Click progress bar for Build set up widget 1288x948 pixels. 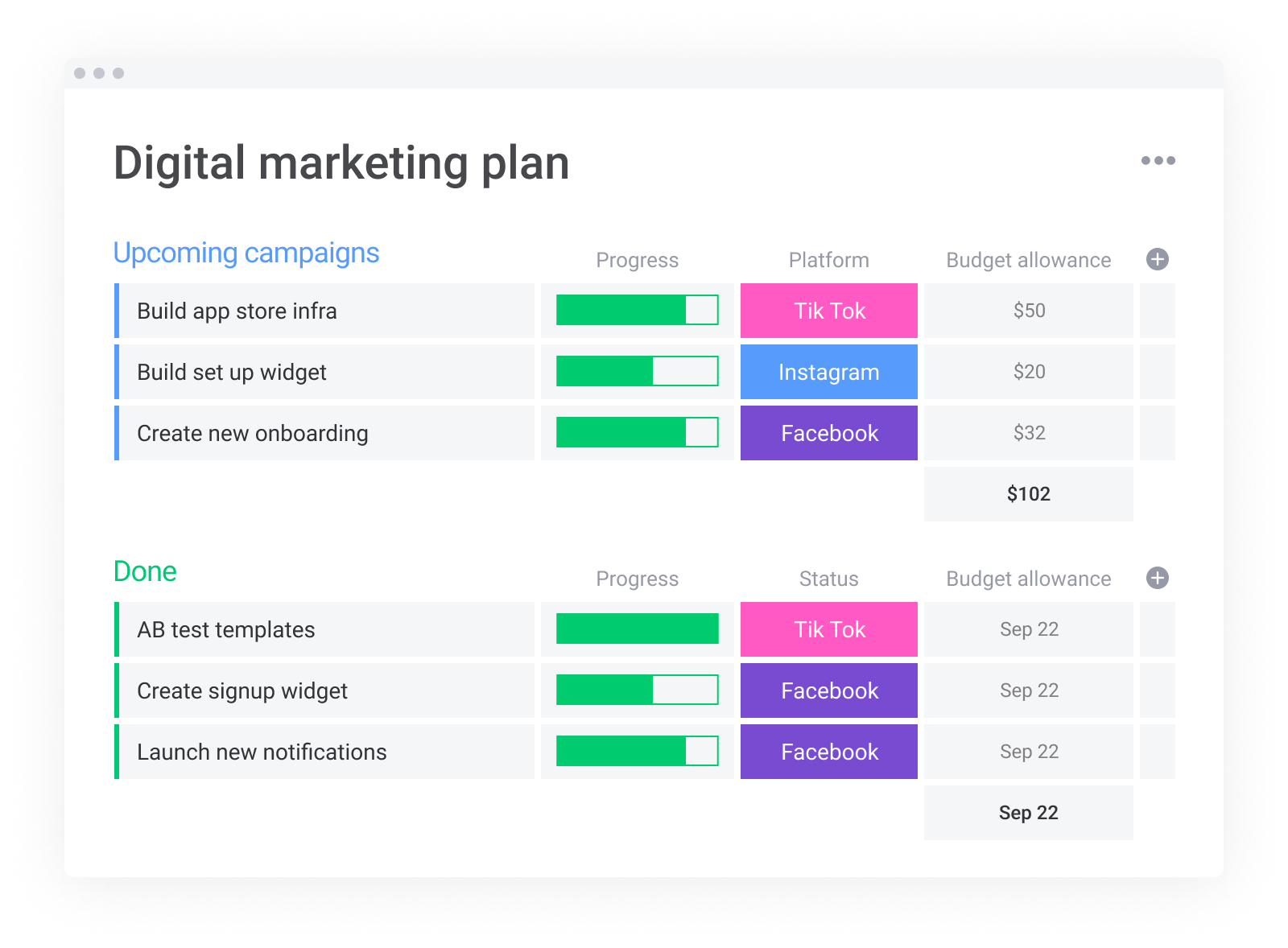tap(638, 371)
